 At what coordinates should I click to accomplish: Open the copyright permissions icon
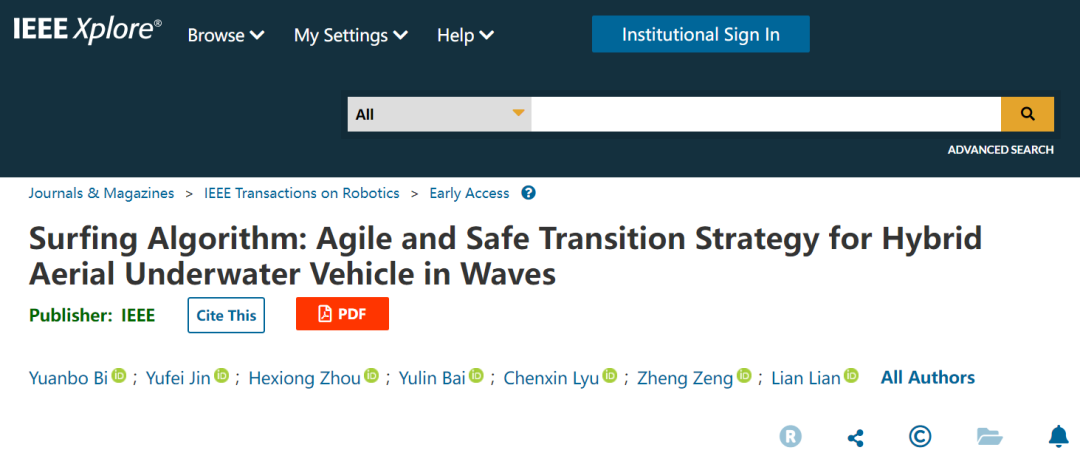tap(920, 436)
